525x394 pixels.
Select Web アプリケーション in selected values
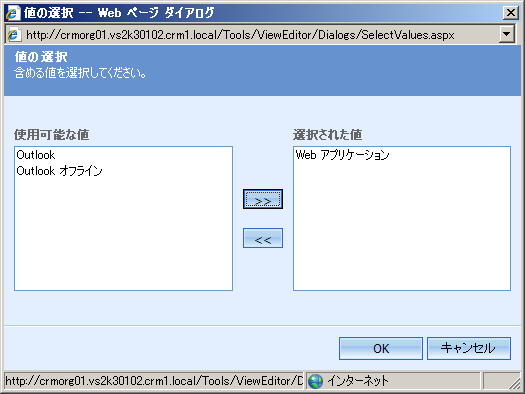tap(343, 155)
